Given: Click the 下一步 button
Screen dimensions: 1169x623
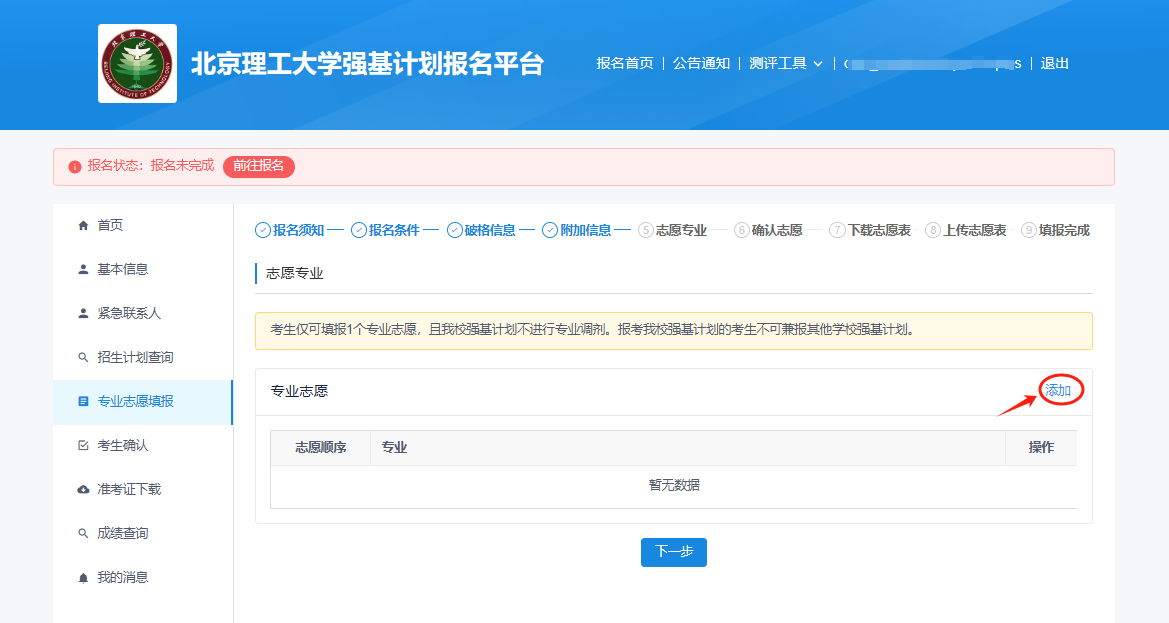Looking at the screenshot, I should [674, 552].
